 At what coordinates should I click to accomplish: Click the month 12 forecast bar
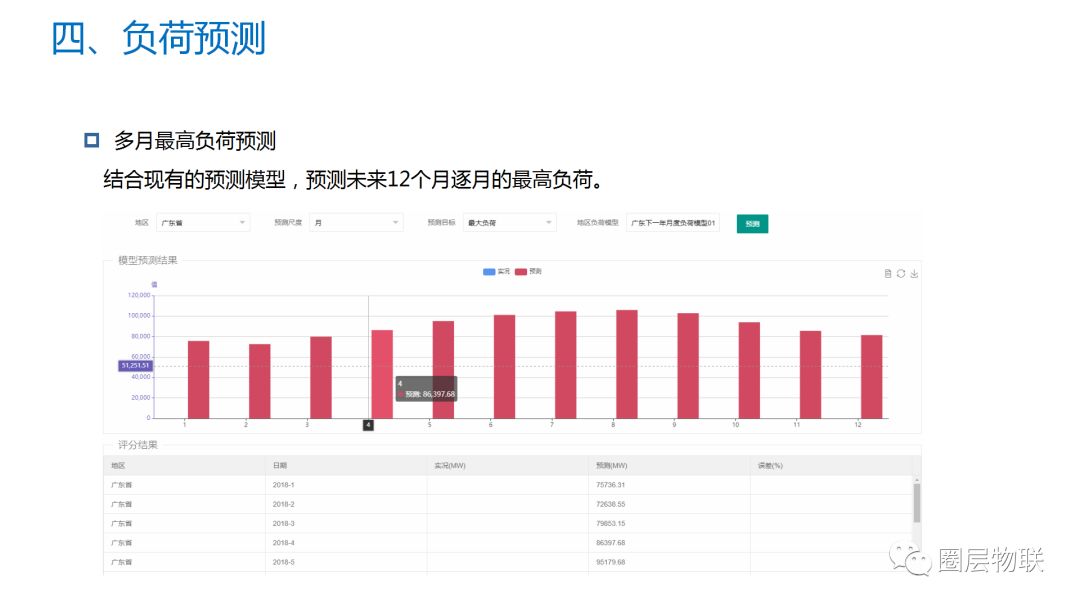[x=871, y=377]
